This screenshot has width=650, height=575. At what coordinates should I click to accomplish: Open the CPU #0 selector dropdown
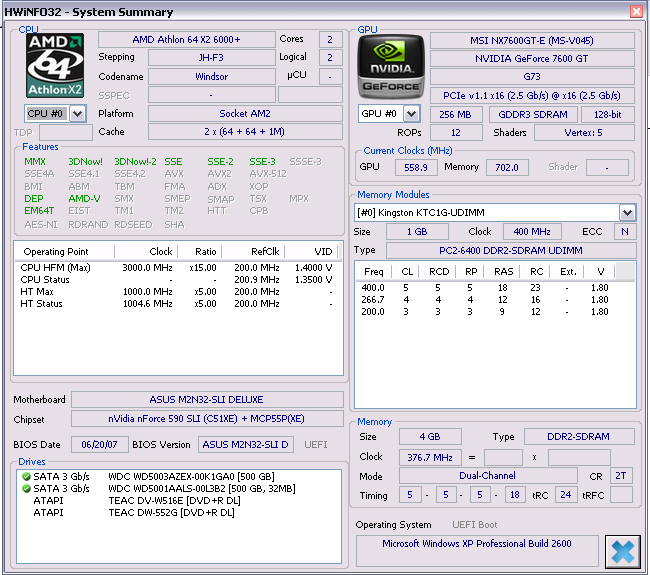point(78,113)
